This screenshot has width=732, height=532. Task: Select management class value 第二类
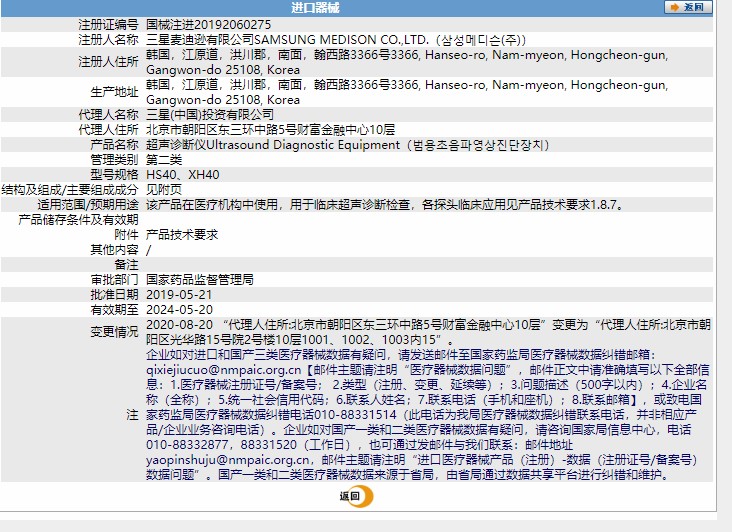164,160
